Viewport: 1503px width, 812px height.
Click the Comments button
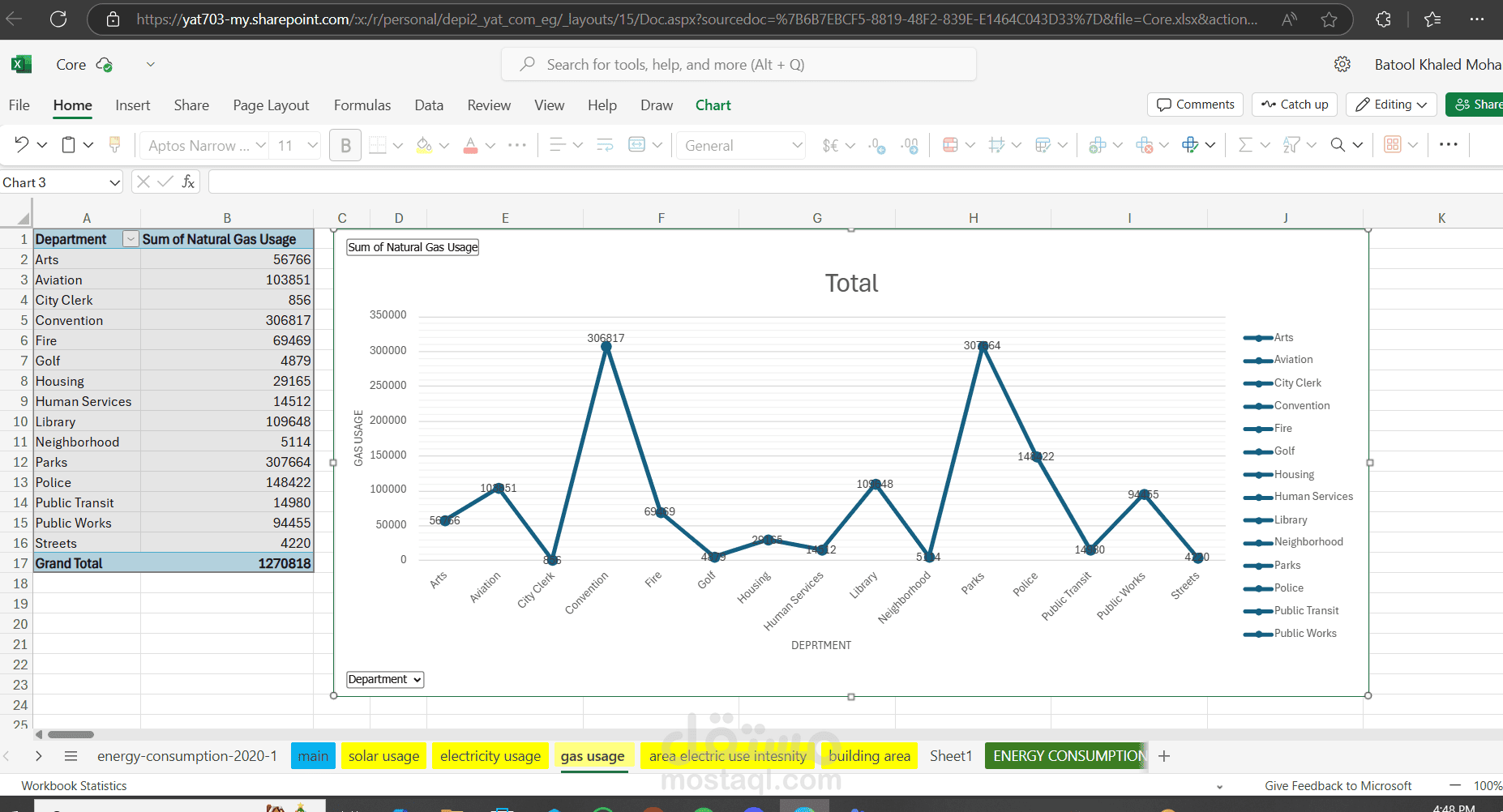(1195, 105)
